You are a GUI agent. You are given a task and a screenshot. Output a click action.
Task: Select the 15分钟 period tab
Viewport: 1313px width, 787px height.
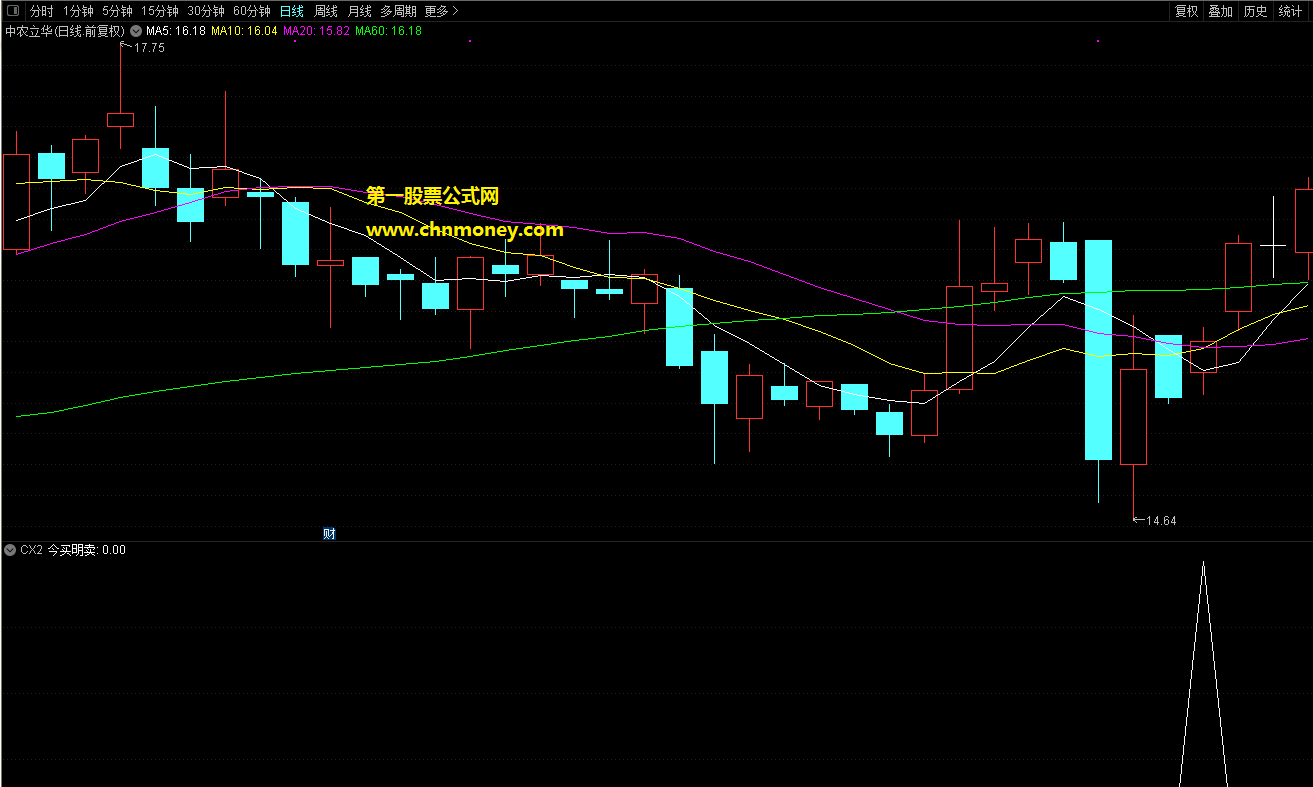pos(160,11)
